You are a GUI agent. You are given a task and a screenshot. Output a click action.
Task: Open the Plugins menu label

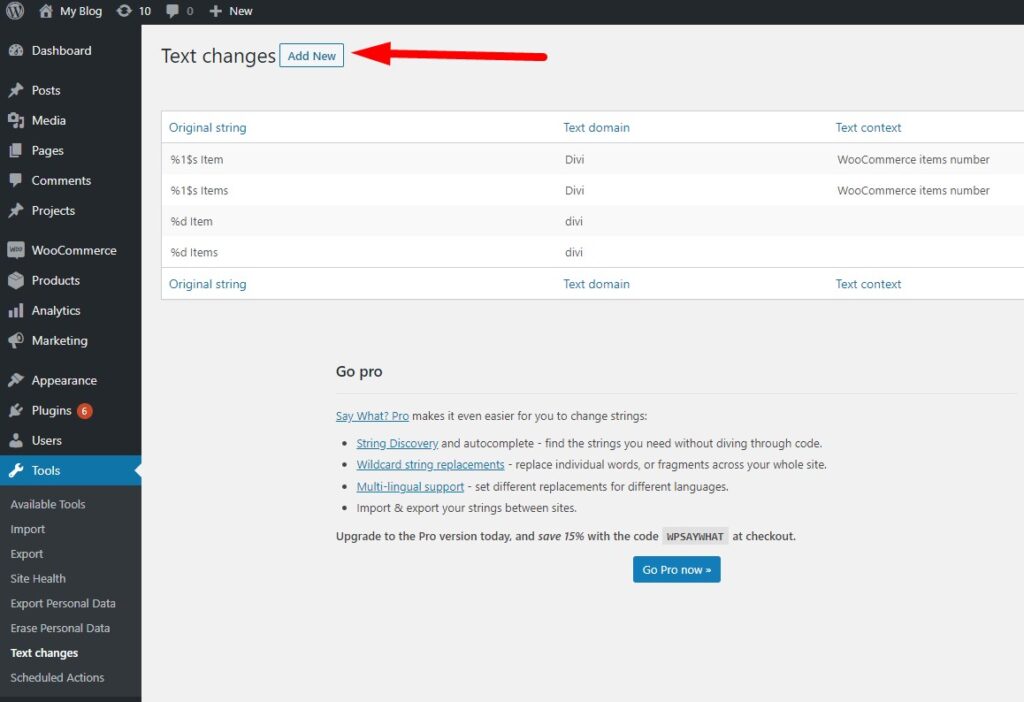(x=52, y=410)
